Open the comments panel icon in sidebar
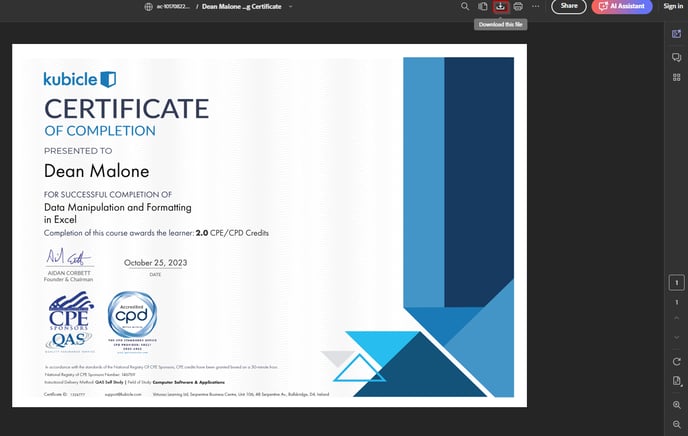688x436 pixels. (x=677, y=57)
